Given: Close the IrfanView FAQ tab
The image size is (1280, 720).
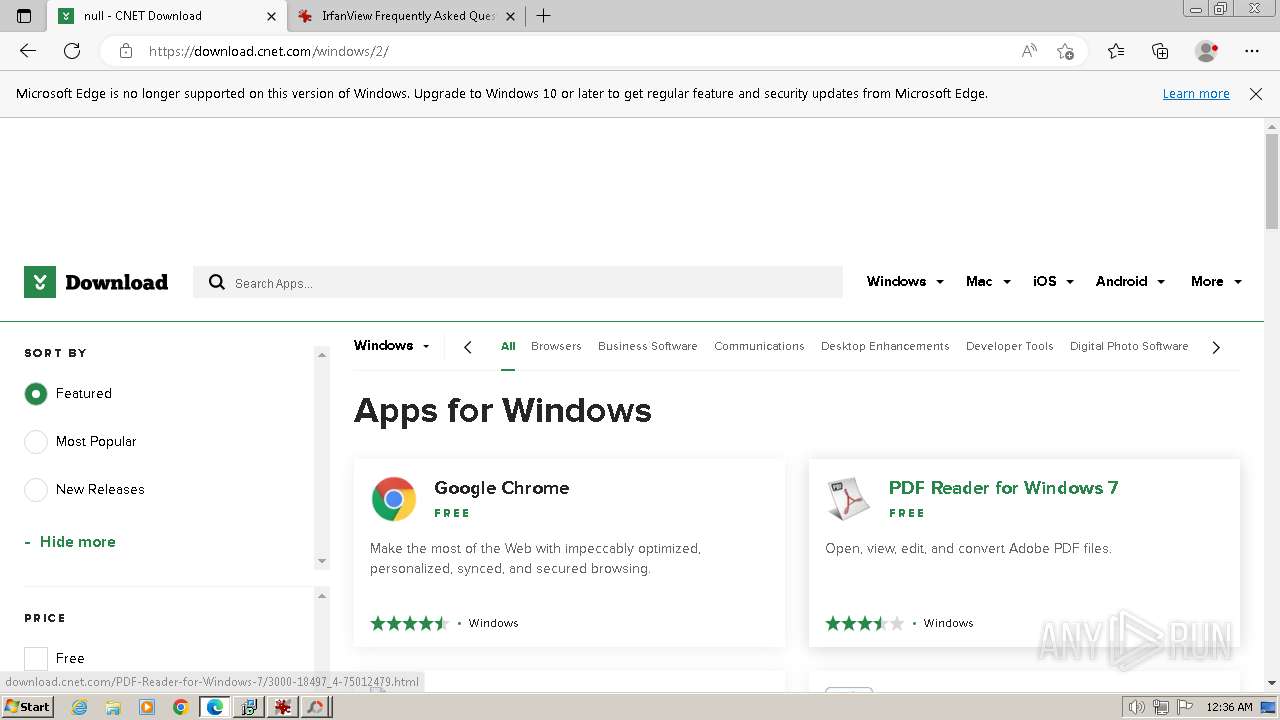Looking at the screenshot, I should (511, 16).
